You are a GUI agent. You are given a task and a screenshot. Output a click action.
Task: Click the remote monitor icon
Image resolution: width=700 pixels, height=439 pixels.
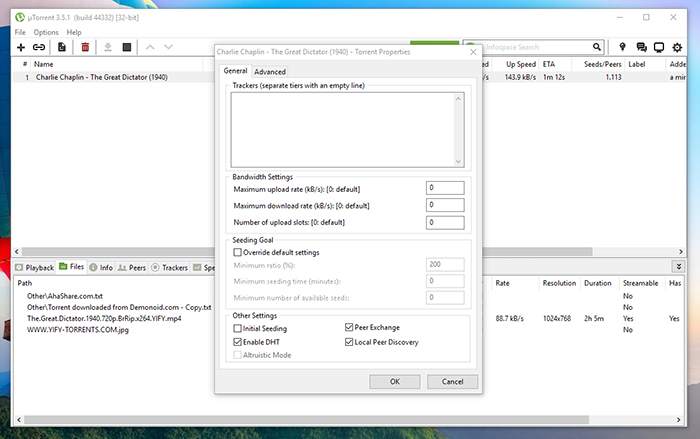click(659, 47)
